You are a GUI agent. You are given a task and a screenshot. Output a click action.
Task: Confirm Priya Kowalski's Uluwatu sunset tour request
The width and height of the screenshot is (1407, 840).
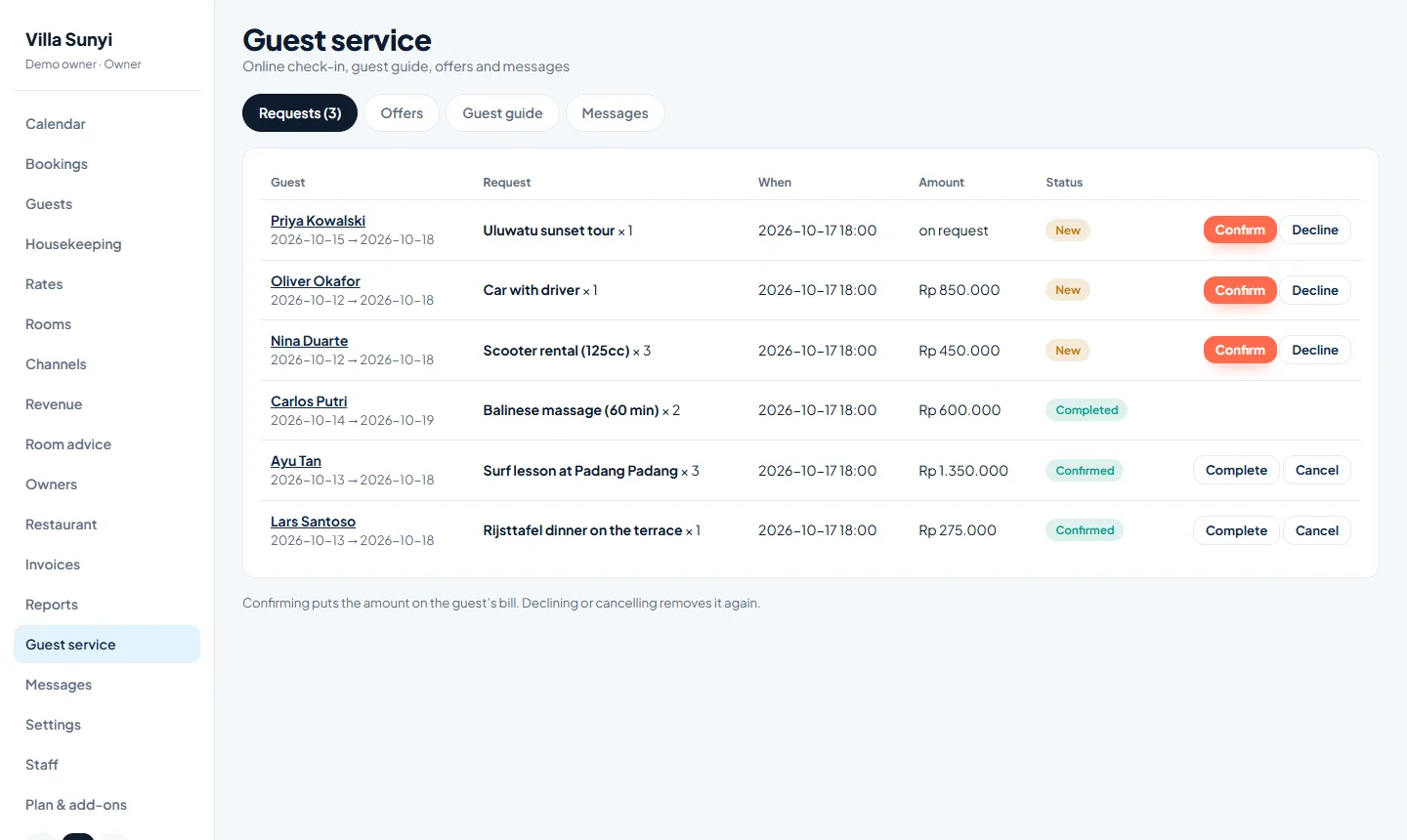click(x=1240, y=230)
